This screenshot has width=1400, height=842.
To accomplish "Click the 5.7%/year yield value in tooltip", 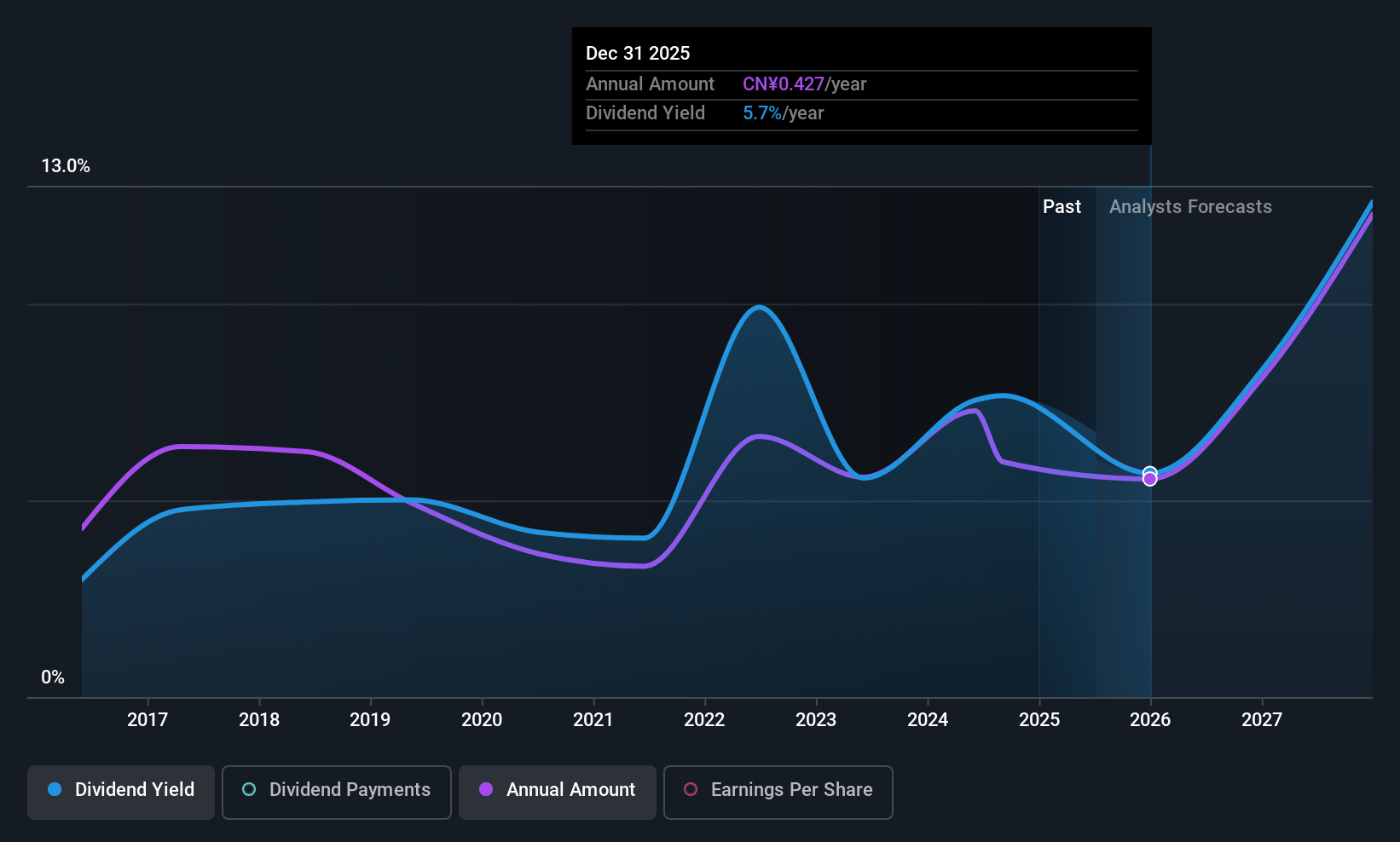I will (x=783, y=113).
